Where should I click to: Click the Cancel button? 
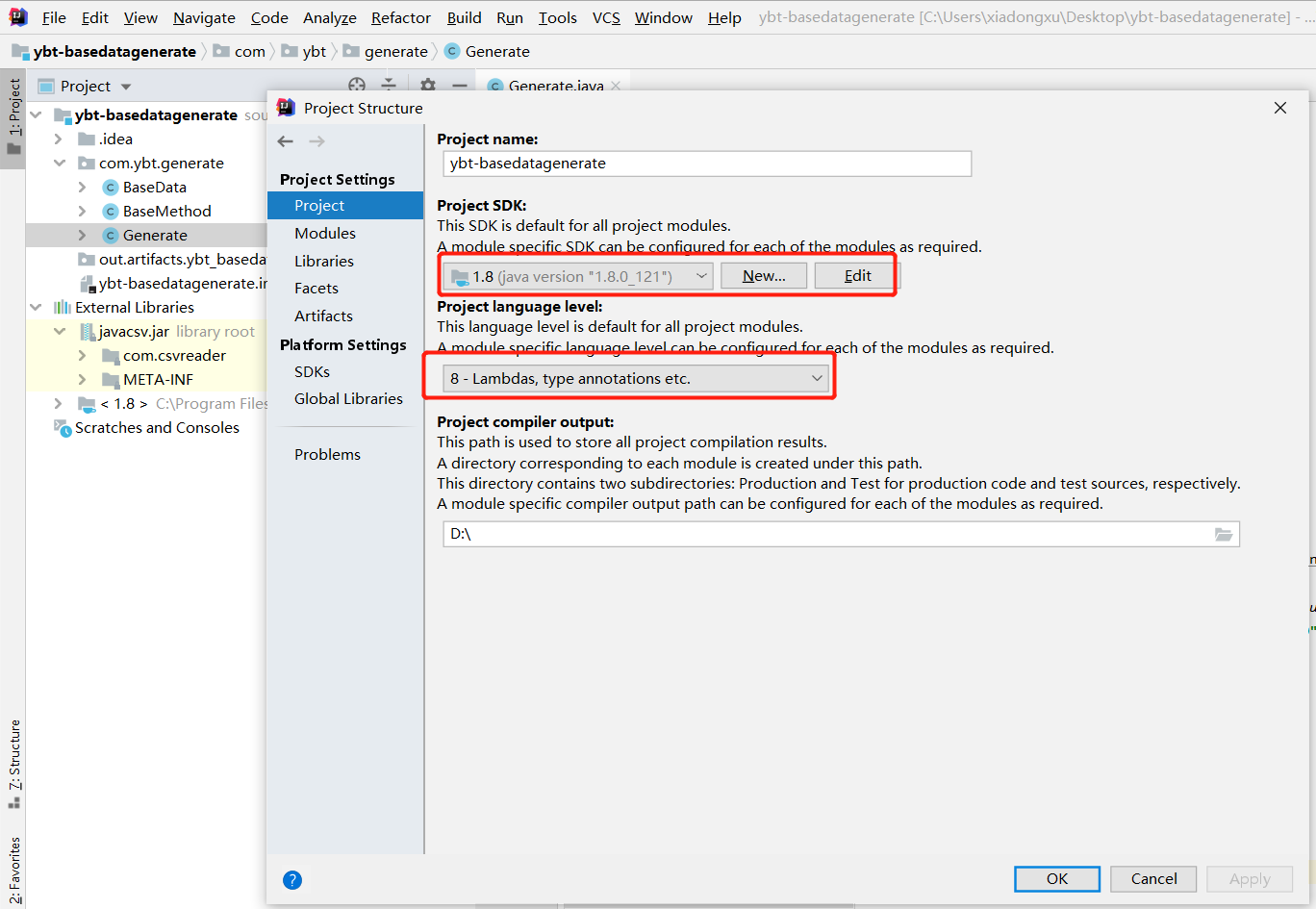(1153, 879)
